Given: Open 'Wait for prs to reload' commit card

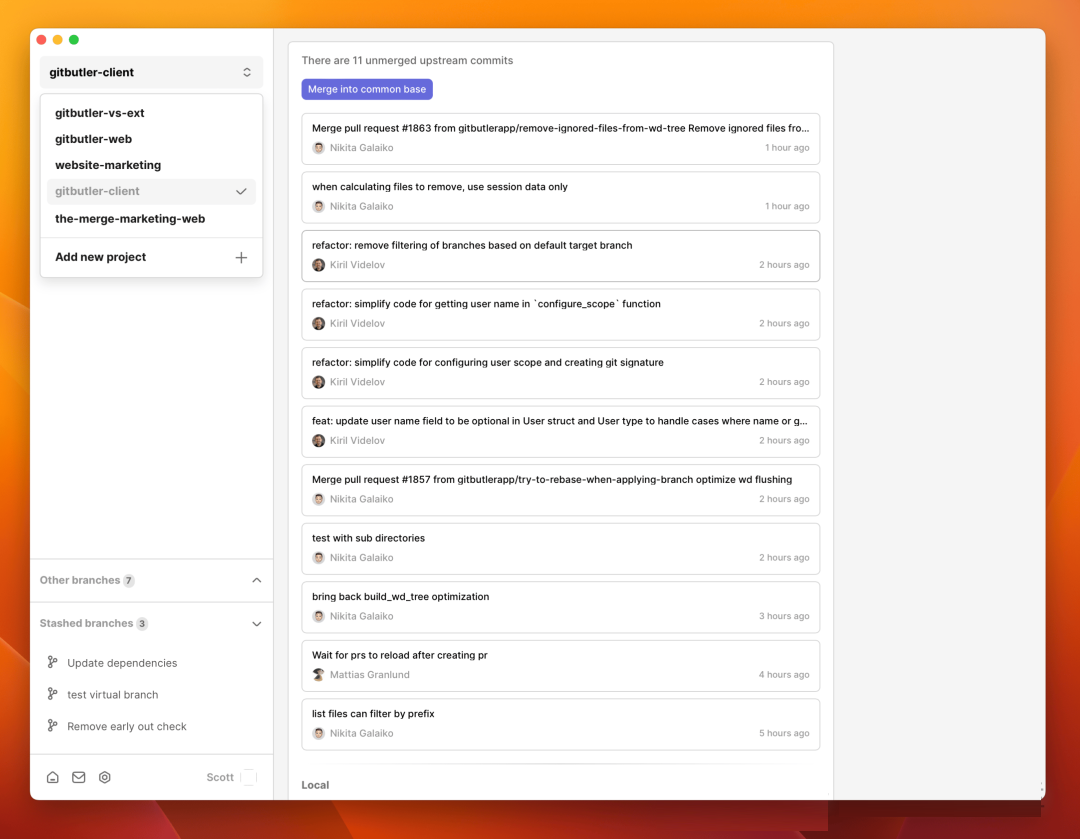Looking at the screenshot, I should coord(560,665).
